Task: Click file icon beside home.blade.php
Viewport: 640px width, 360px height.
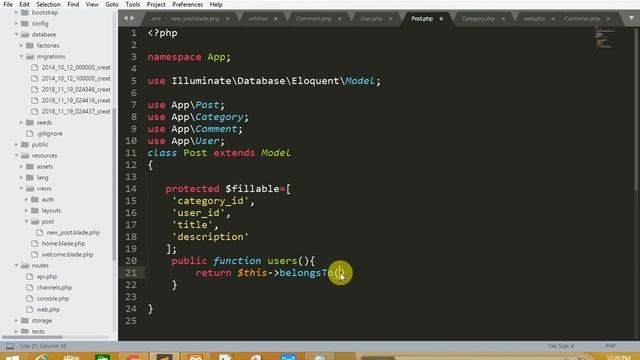Action: (35, 243)
